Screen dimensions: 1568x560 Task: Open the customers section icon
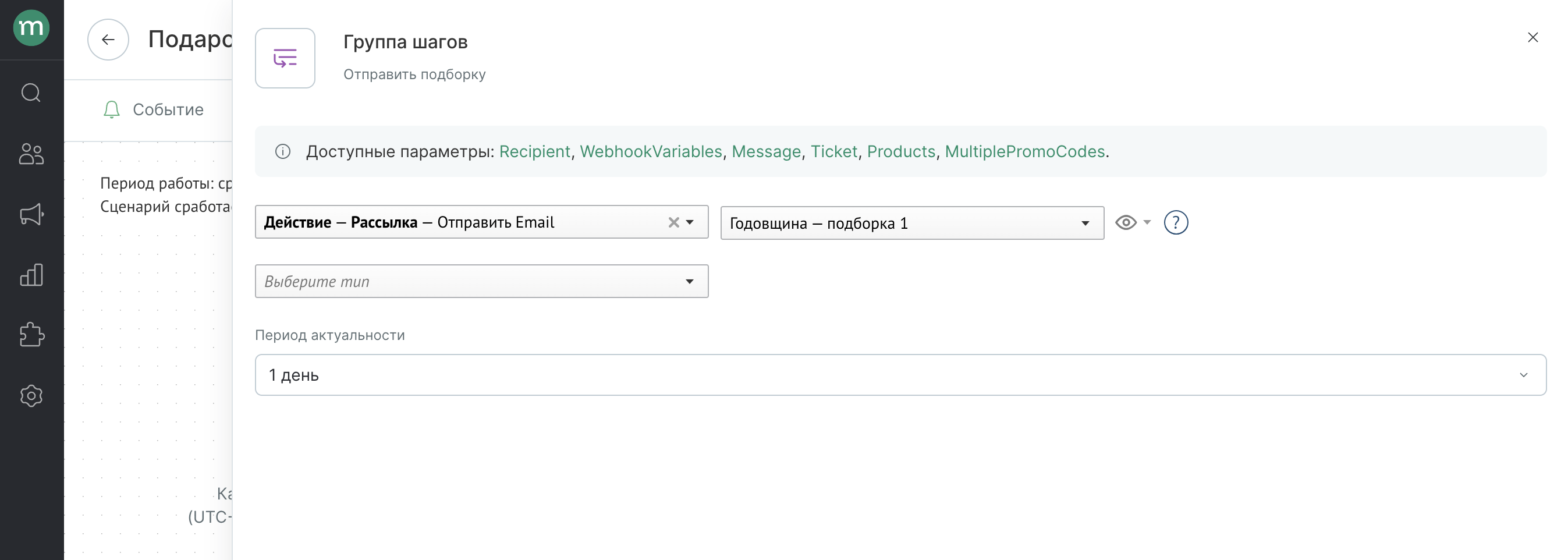pyautogui.click(x=31, y=154)
